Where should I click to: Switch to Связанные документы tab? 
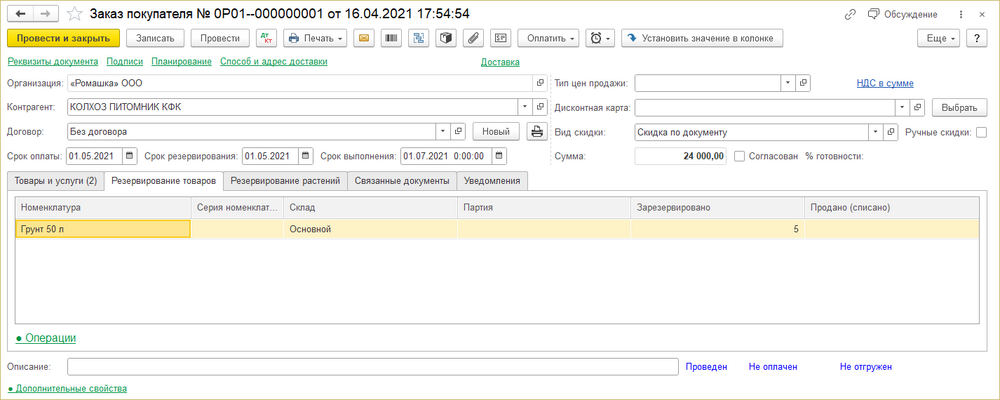(402, 181)
